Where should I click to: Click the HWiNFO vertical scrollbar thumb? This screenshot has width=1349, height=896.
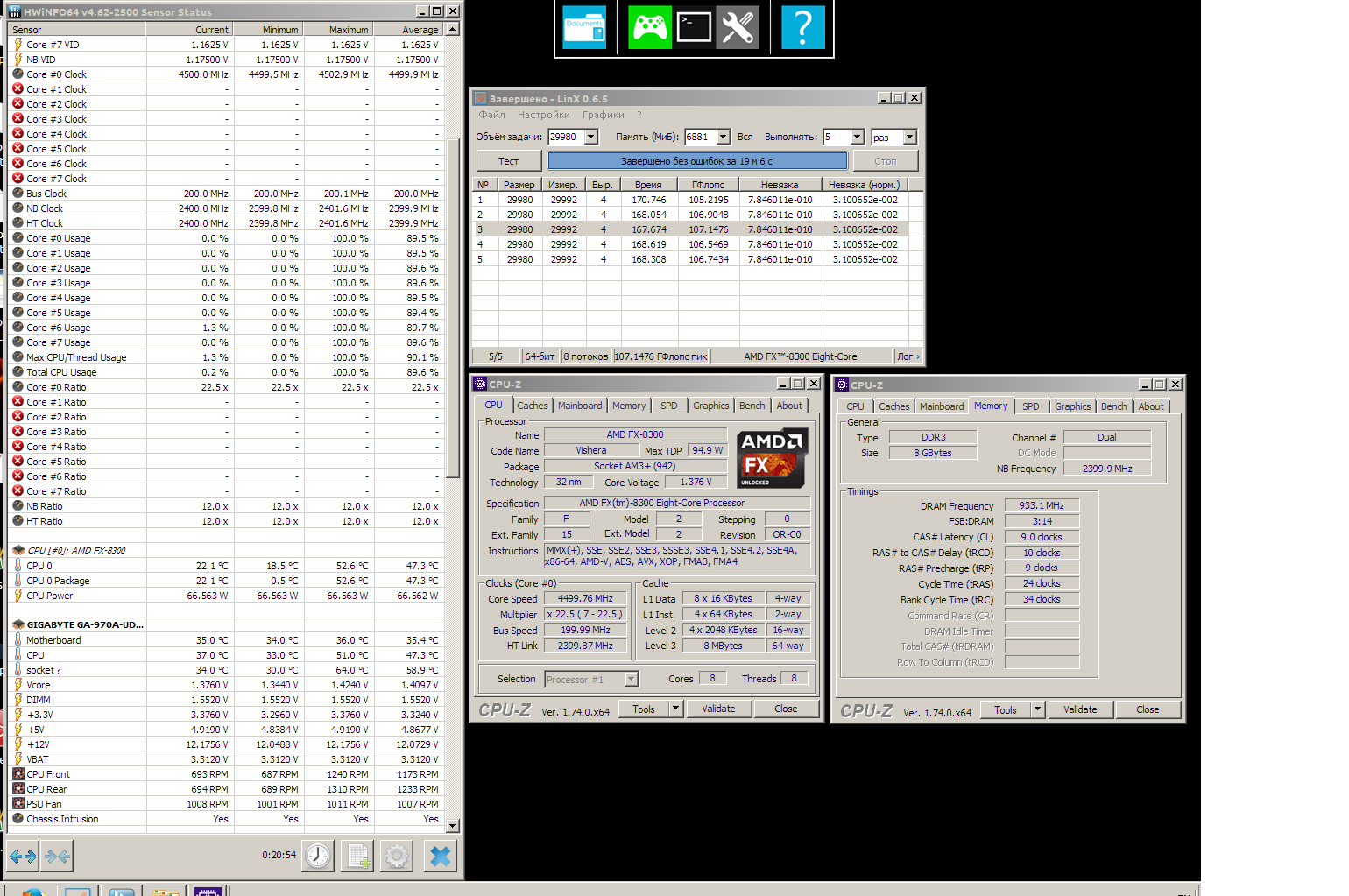click(453, 307)
